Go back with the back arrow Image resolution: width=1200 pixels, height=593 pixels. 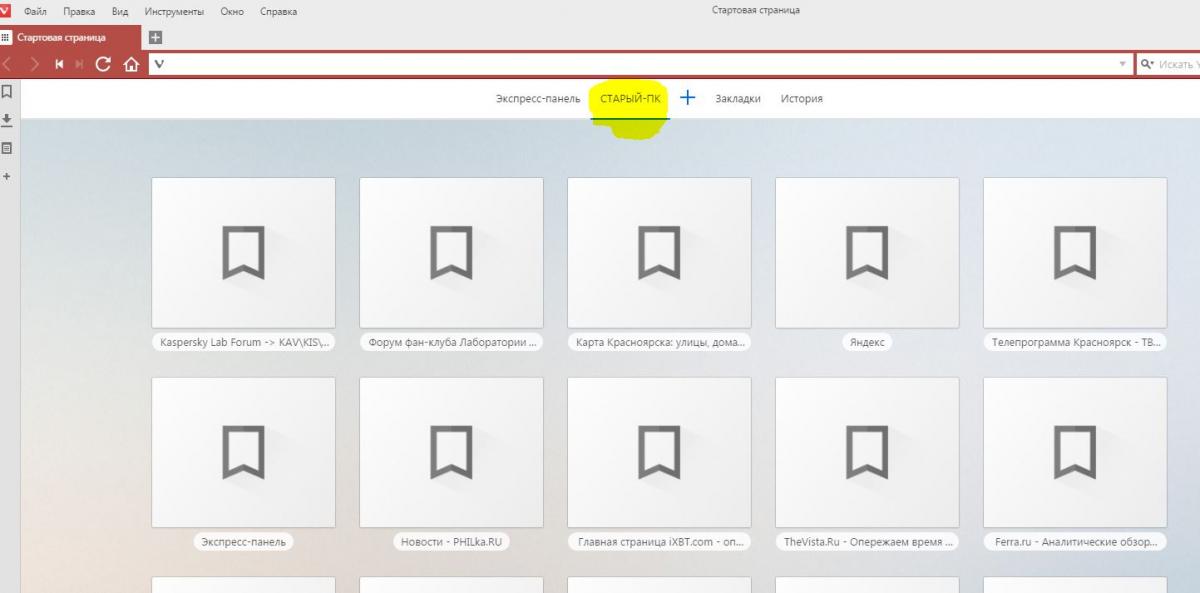(8, 64)
